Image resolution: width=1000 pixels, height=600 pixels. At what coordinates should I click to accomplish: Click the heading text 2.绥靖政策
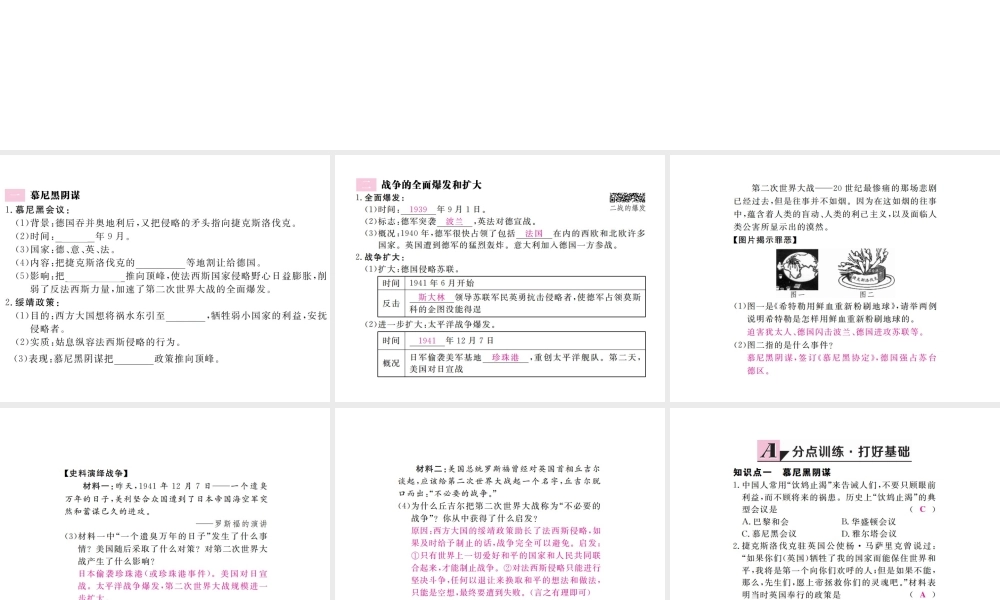coord(33,303)
